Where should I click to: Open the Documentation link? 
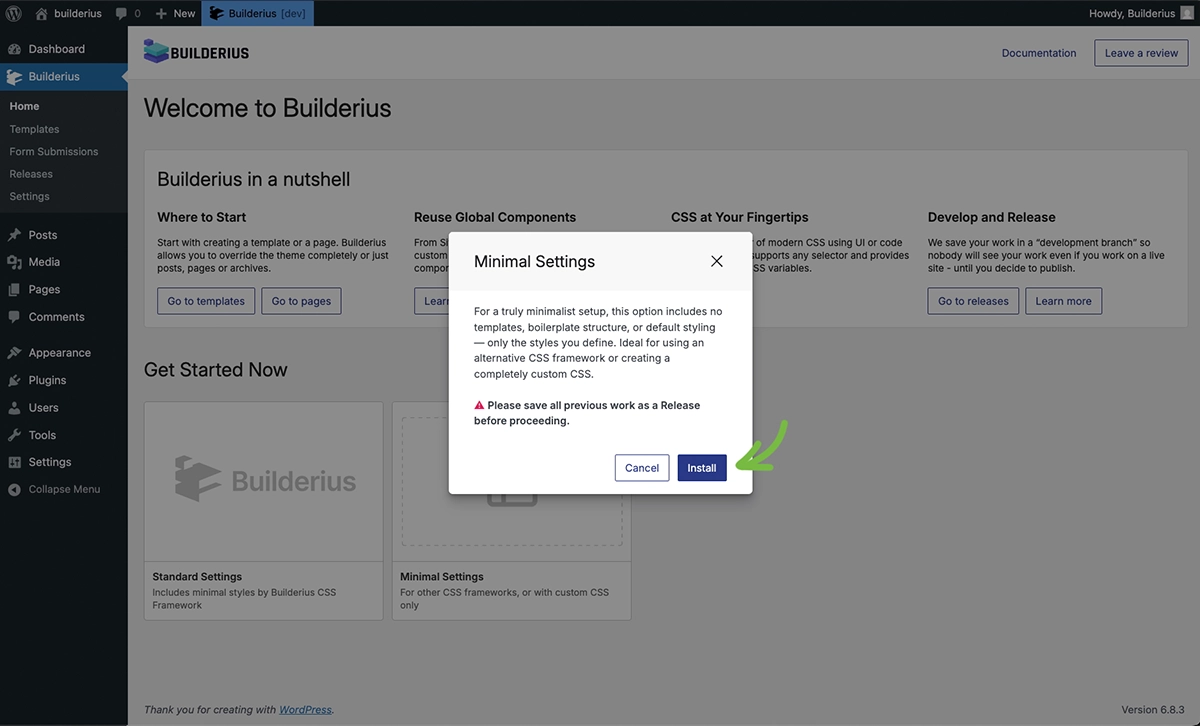point(1038,52)
